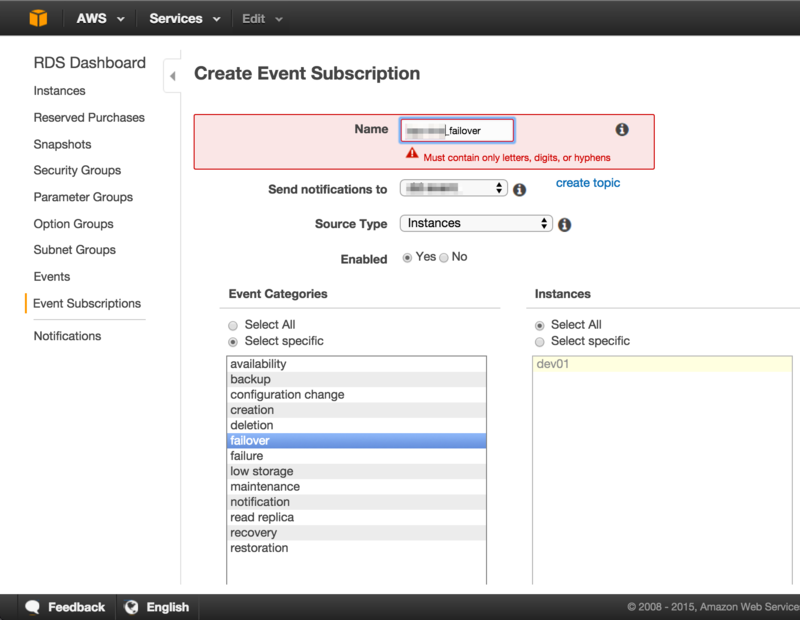Click the create topic link
The width and height of the screenshot is (800, 620).
coord(588,183)
